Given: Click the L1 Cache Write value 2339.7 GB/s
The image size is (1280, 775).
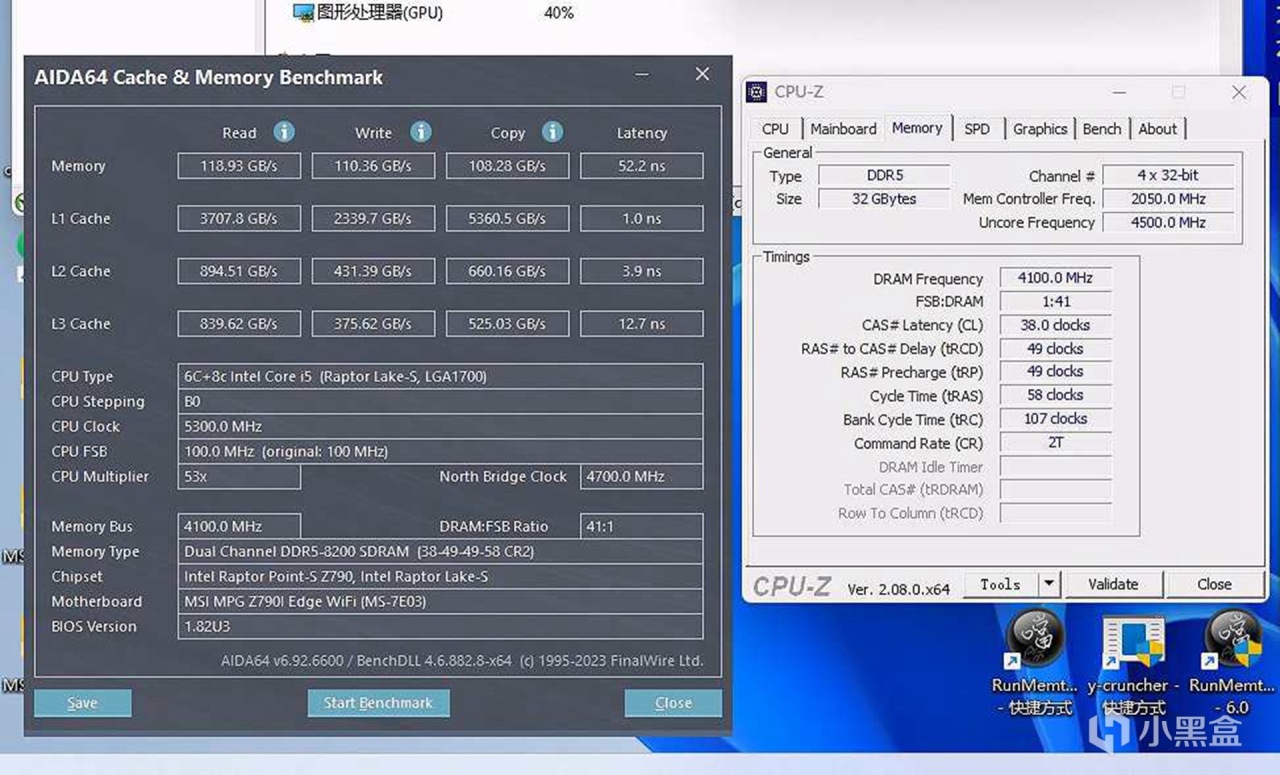Looking at the screenshot, I should pyautogui.click(x=373, y=218).
